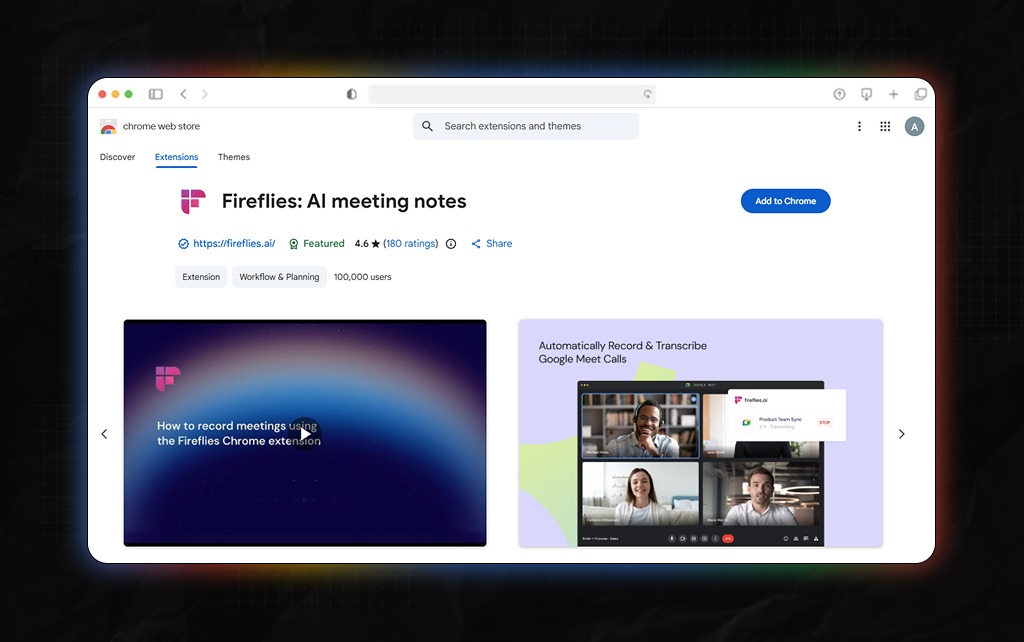Open a new tab with the plus icon

tap(893, 94)
